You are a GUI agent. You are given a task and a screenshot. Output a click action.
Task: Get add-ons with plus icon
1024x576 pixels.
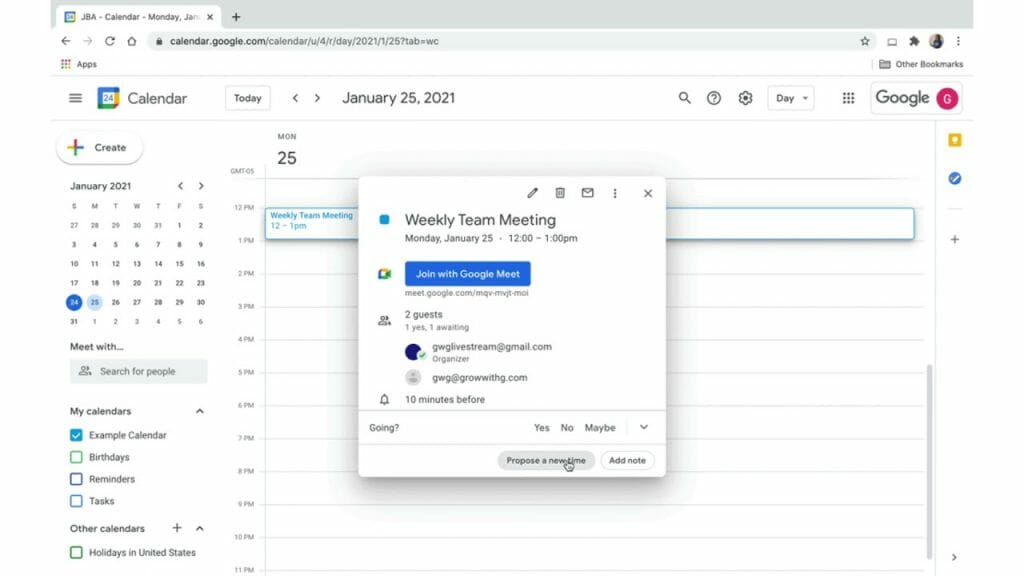[955, 239]
